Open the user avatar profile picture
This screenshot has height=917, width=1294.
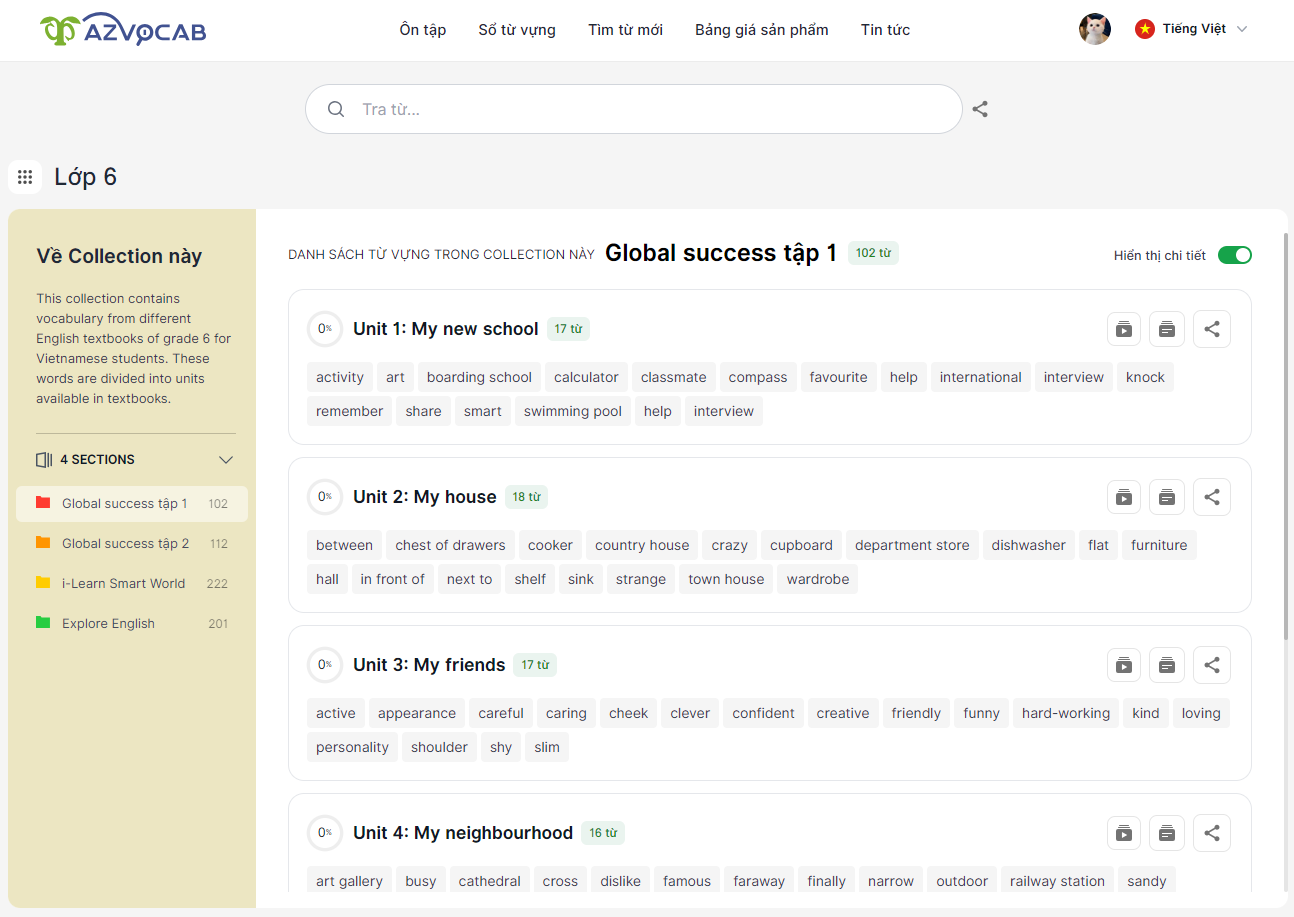1095,29
